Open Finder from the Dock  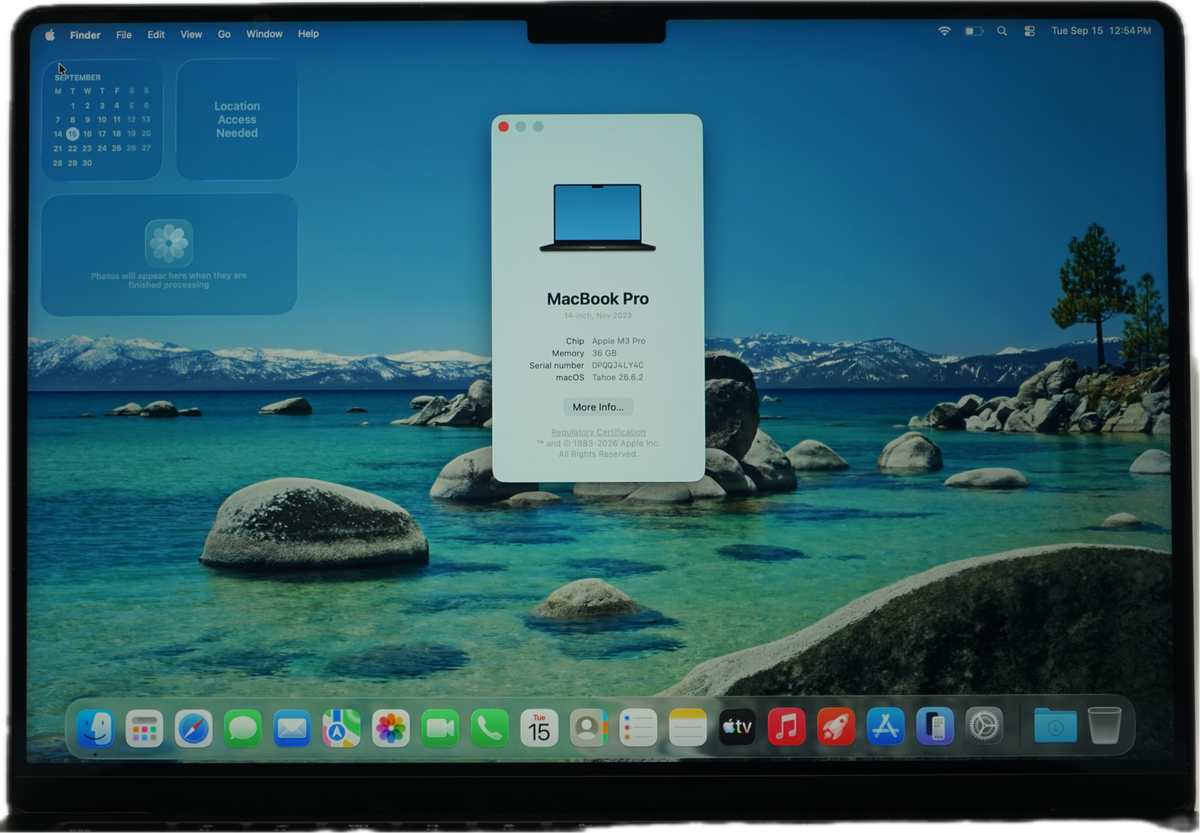[x=95, y=728]
